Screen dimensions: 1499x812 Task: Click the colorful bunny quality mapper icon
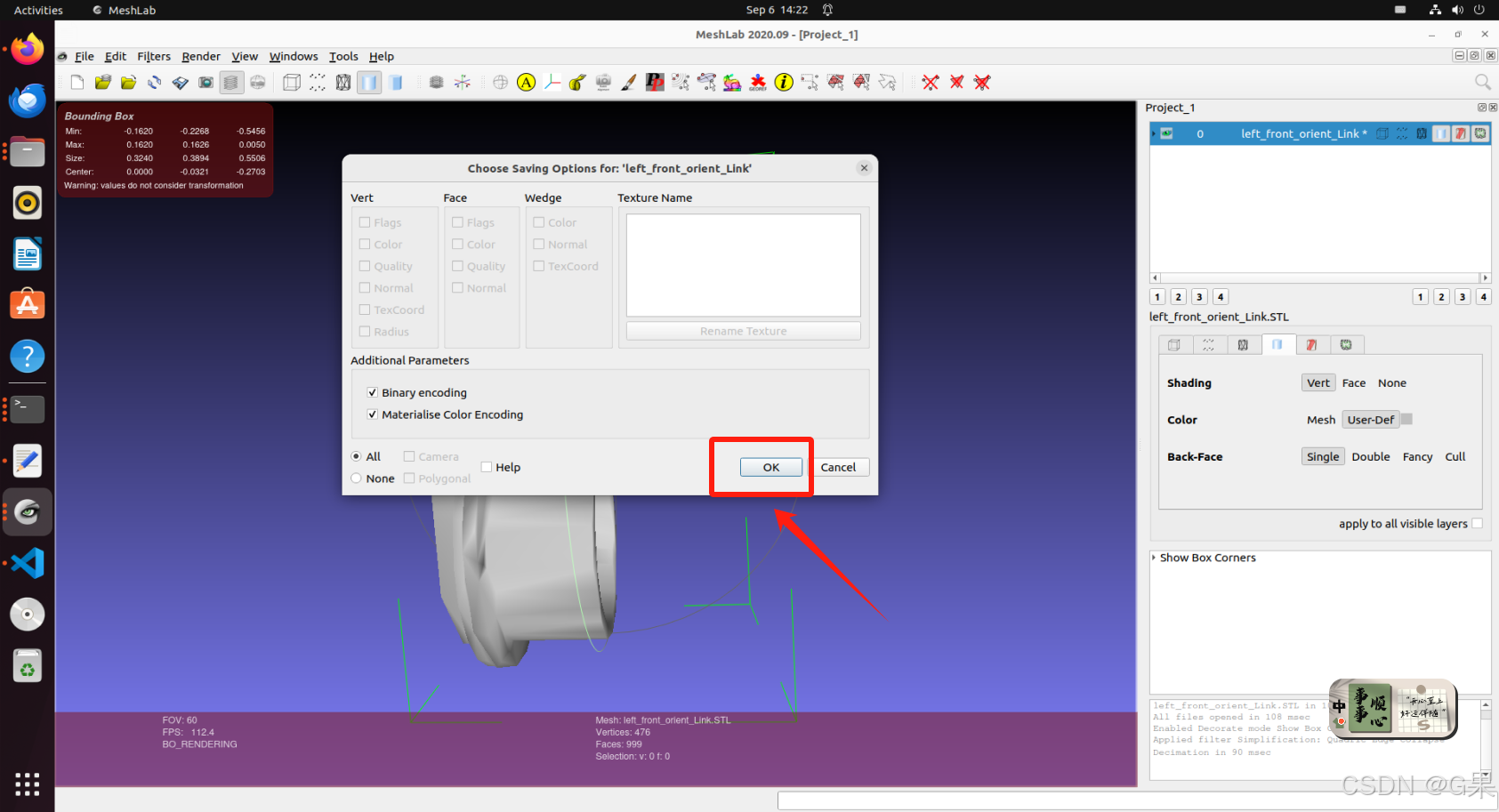732,83
